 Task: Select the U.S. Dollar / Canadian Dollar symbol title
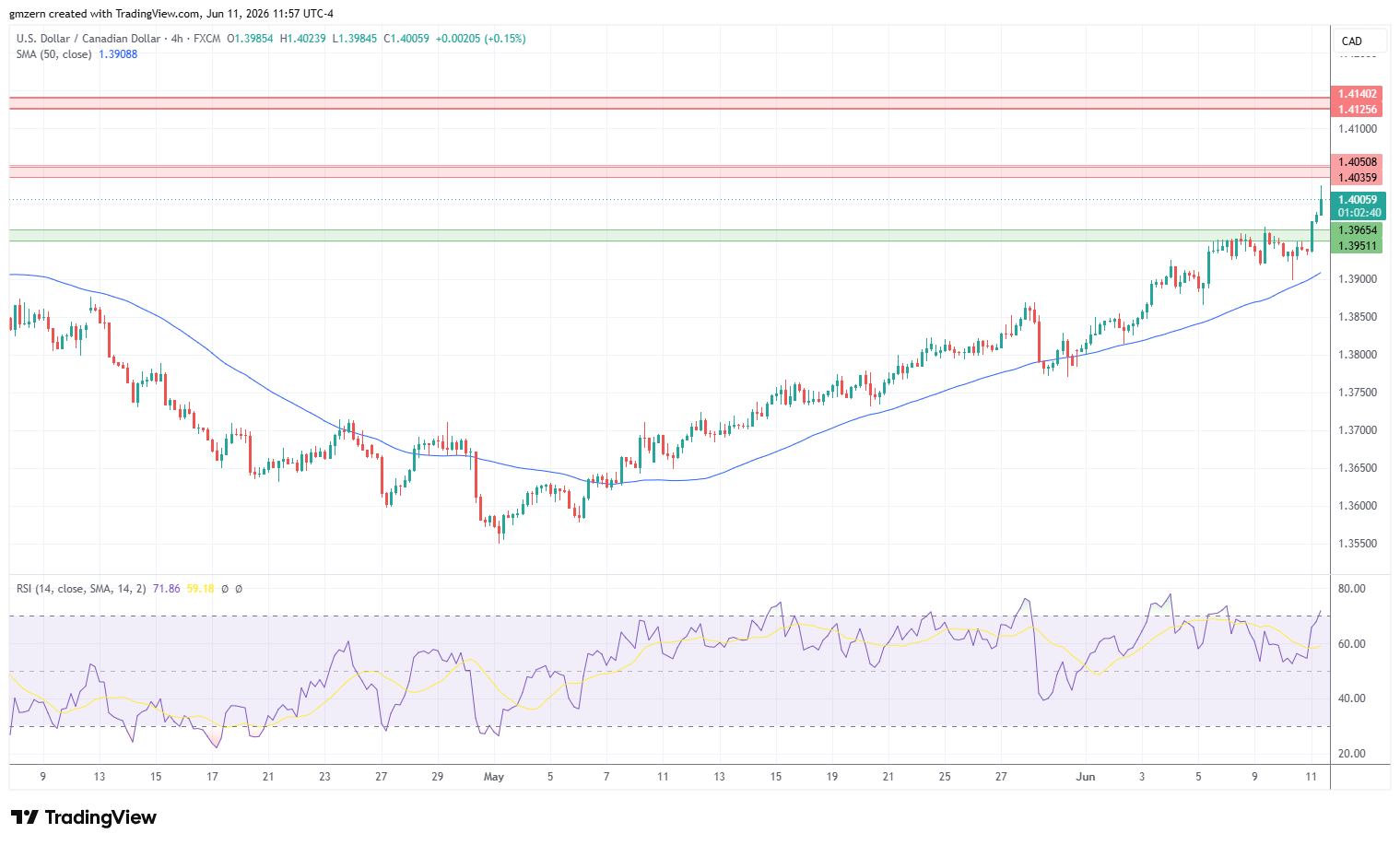89,39
